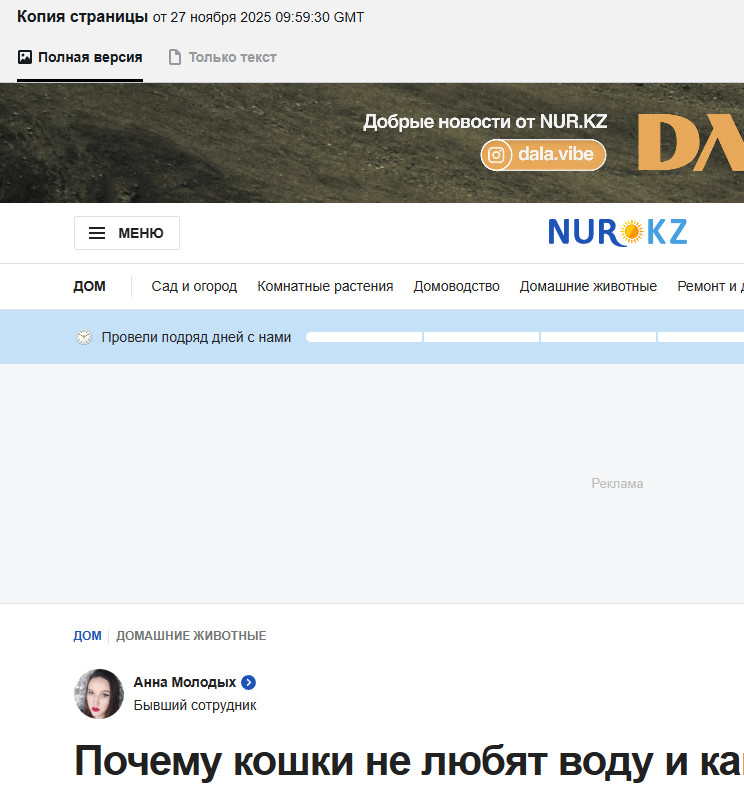744x789 pixels.
Task: Click the Добрые новости от NUR.KZ banner text
Action: point(485,122)
